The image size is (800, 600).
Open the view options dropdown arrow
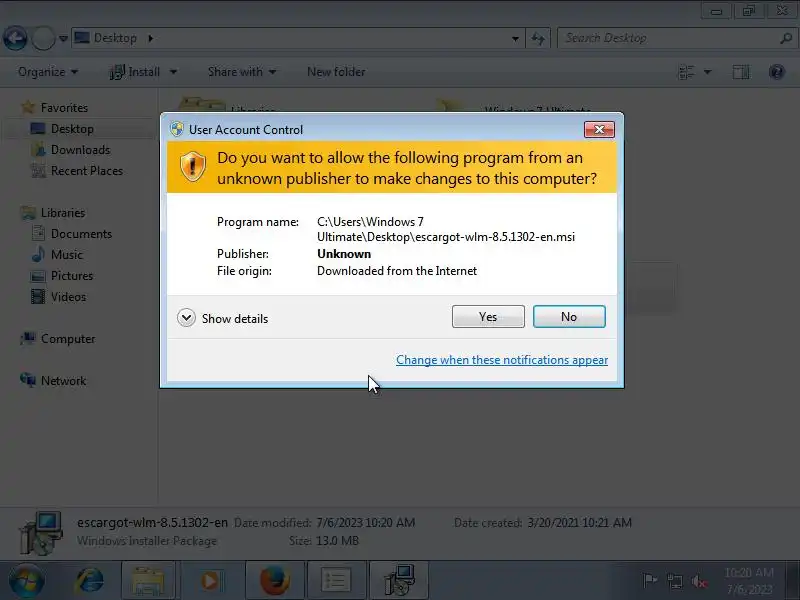click(708, 72)
